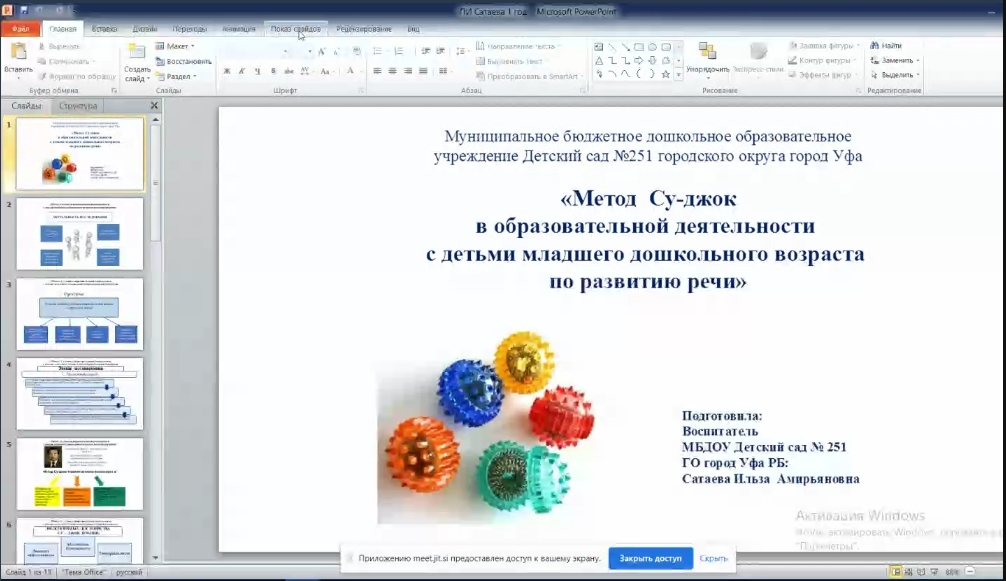Click the Закрыть доступ button
The height and width of the screenshot is (581, 1006).
[x=650, y=558]
